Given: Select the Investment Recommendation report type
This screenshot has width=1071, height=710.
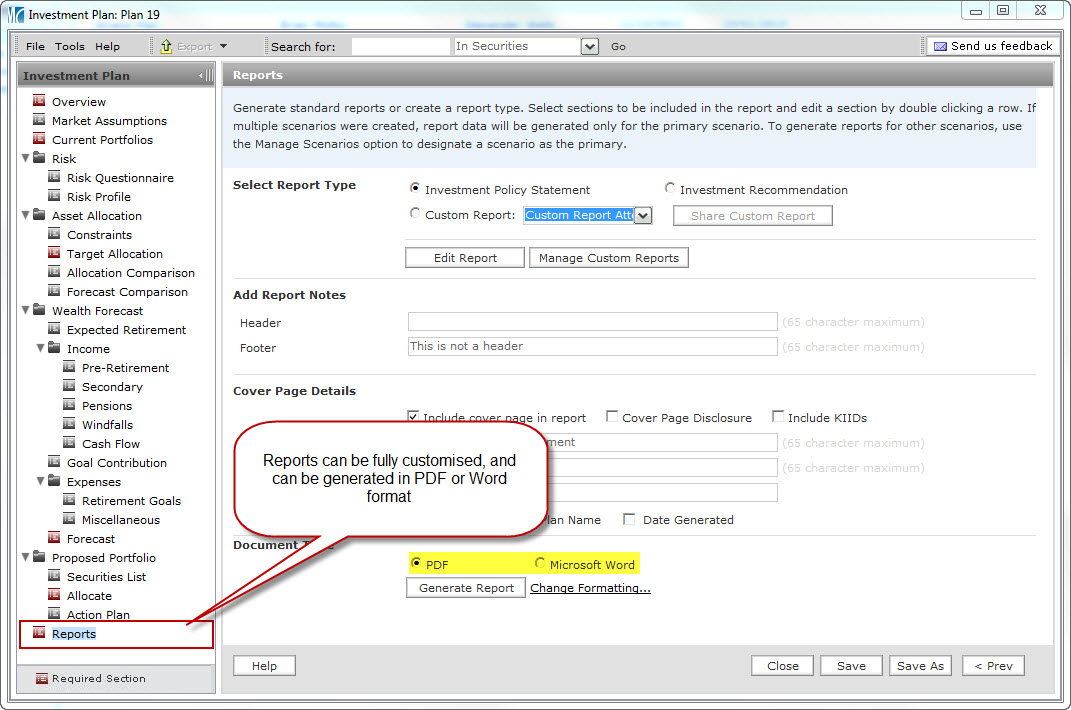Looking at the screenshot, I should pyautogui.click(x=670, y=189).
